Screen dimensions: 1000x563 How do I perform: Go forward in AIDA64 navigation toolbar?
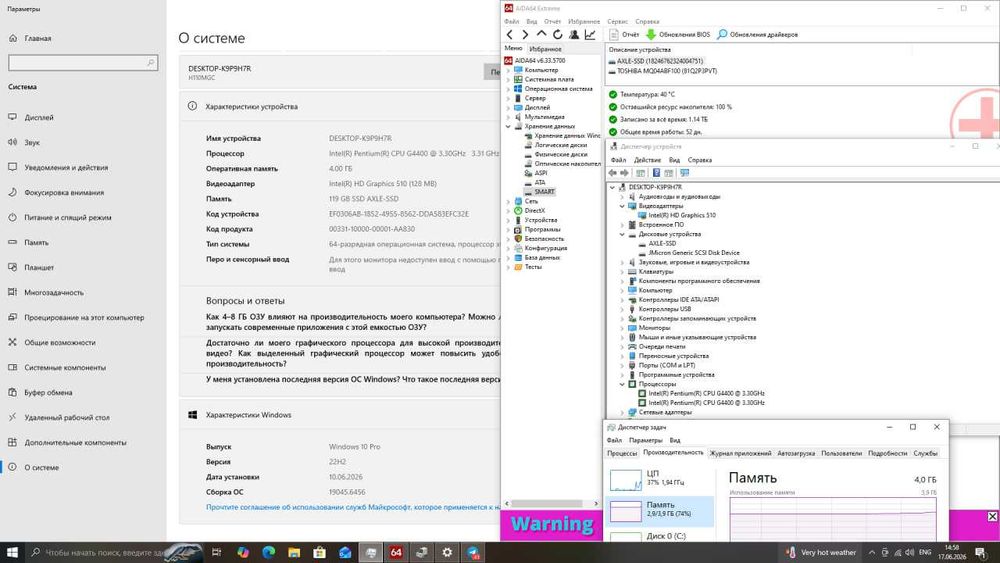[x=525, y=34]
